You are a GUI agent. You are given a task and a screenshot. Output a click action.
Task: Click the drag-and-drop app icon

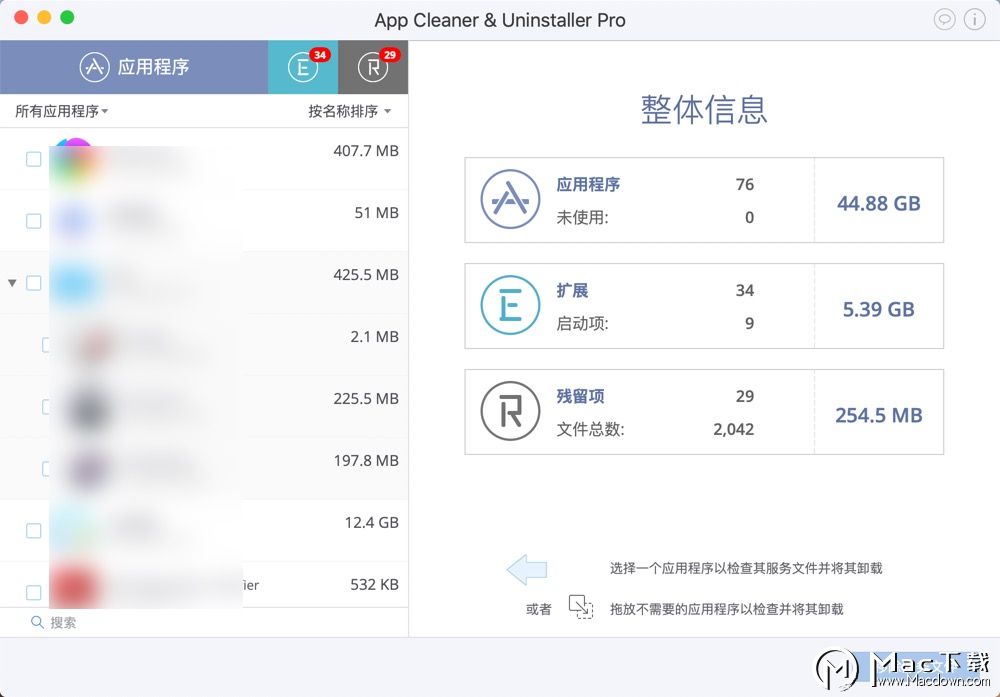pyautogui.click(x=580, y=607)
